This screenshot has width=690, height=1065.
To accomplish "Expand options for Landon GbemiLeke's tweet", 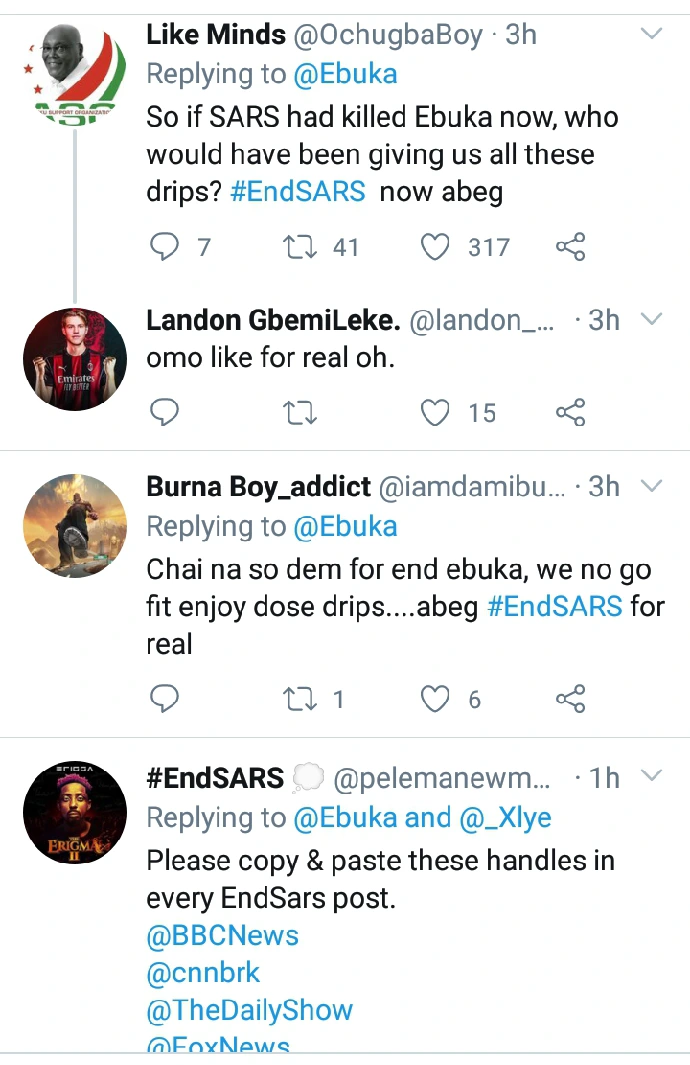I will point(651,320).
